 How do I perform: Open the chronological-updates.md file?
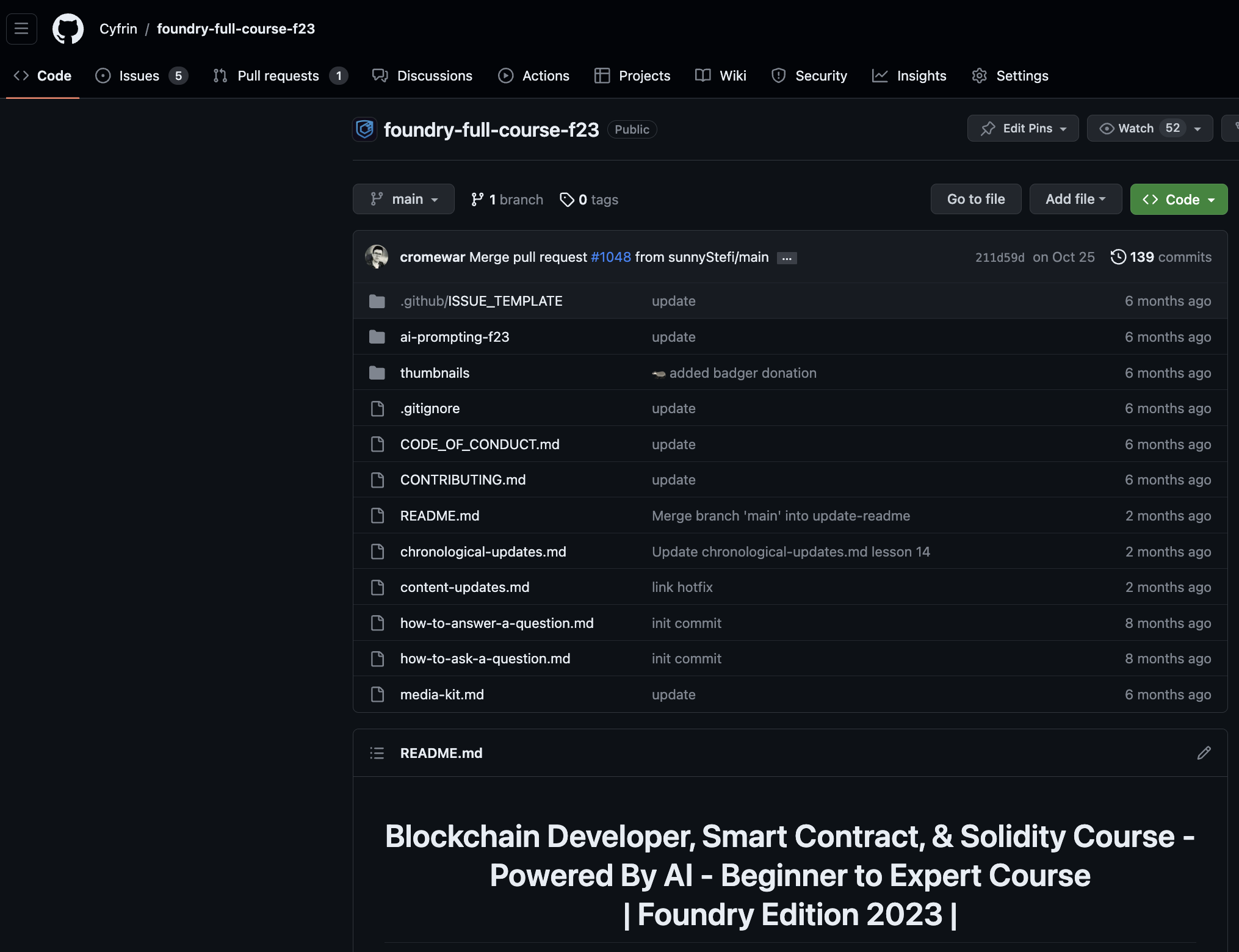tap(483, 552)
